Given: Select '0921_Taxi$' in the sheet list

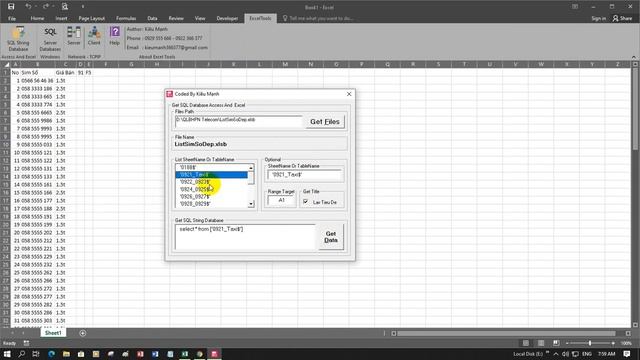Looking at the screenshot, I should (211, 175).
